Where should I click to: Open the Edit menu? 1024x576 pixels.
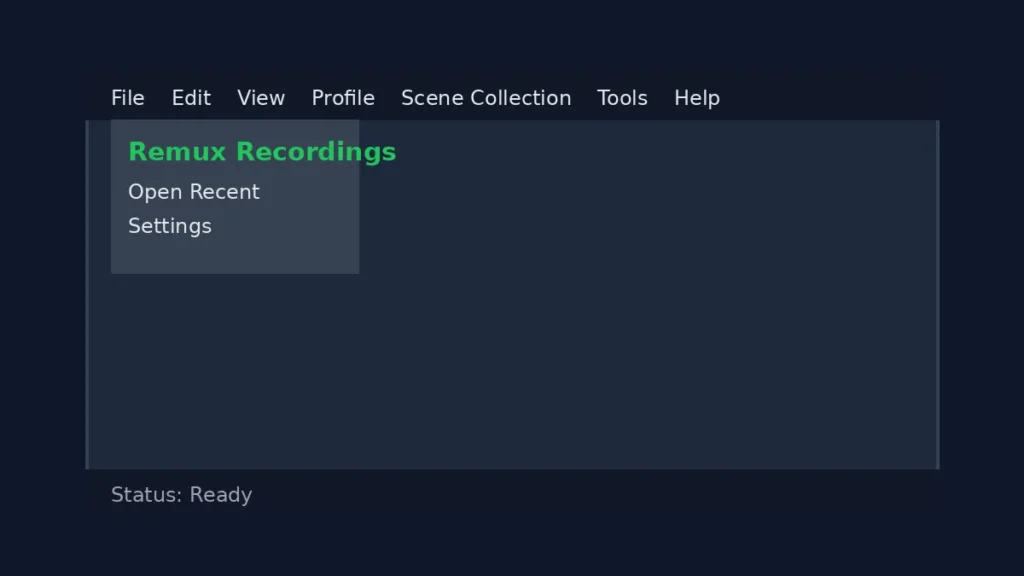coord(191,98)
